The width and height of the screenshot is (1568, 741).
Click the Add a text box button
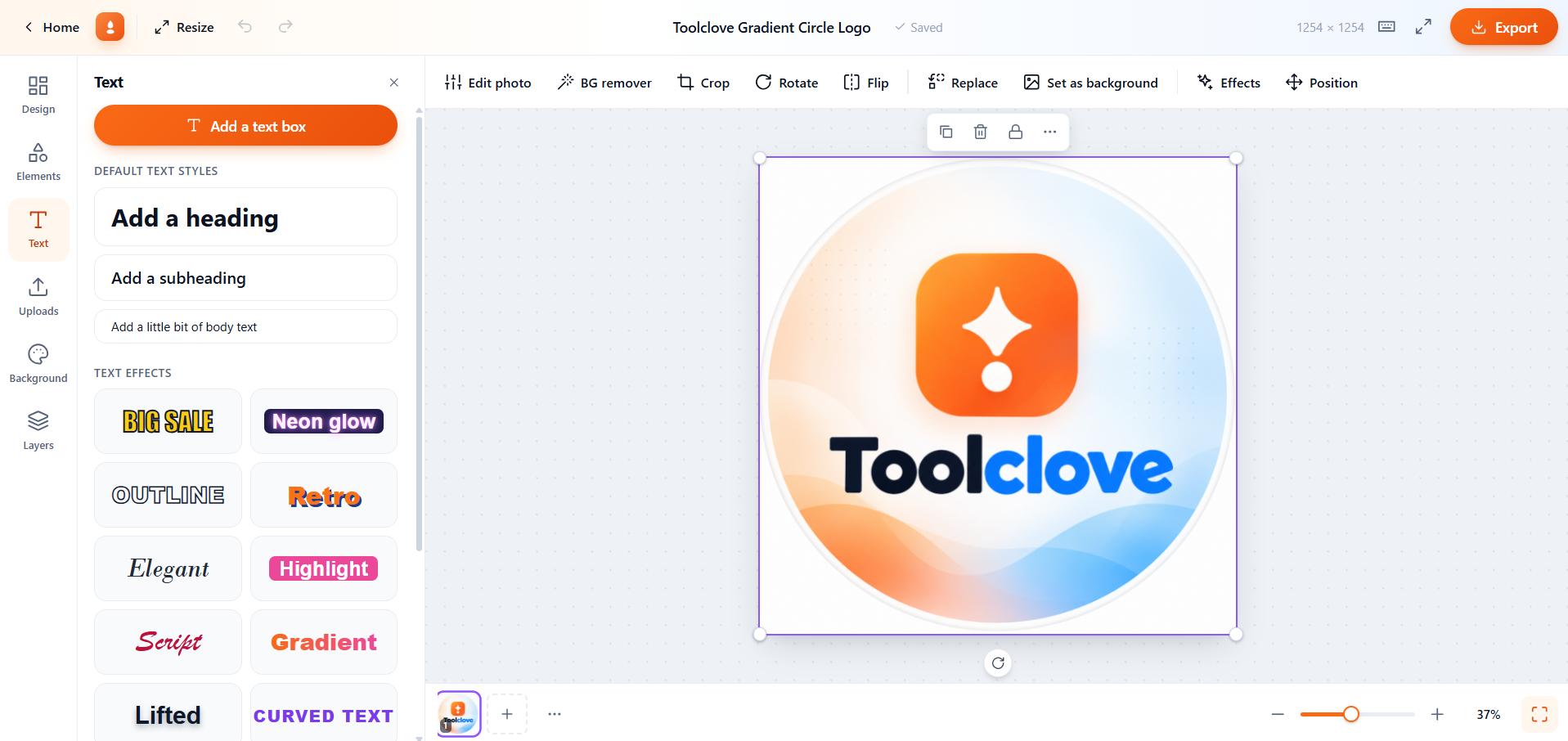[245, 126]
